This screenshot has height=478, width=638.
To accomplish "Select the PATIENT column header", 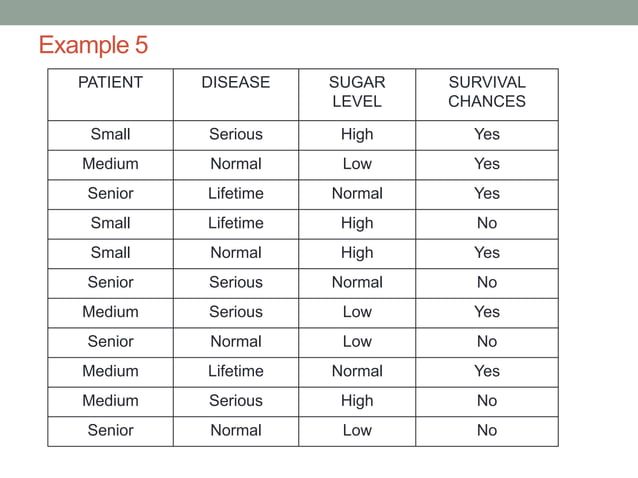I will tap(110, 82).
